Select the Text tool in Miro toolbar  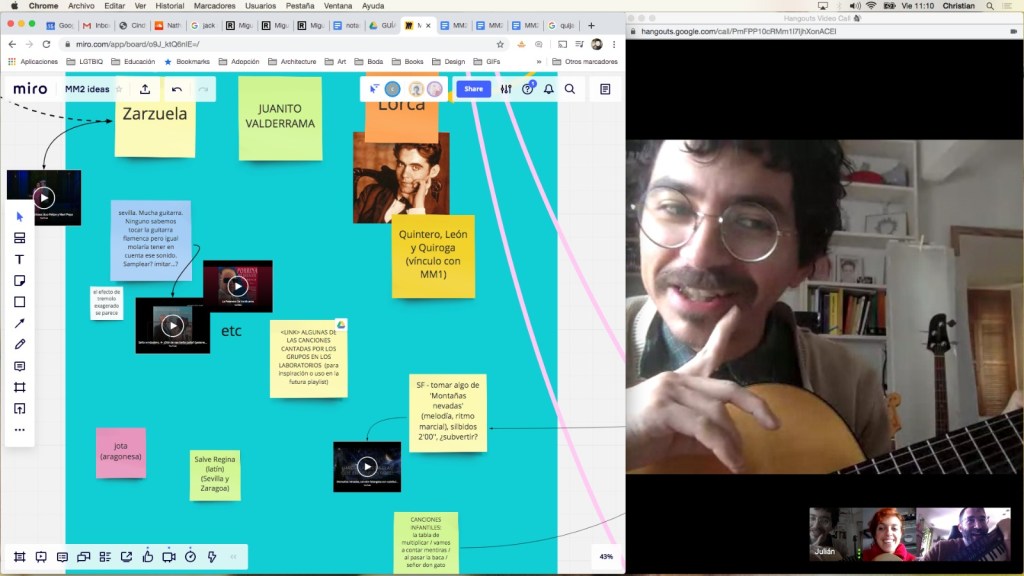pos(19,259)
